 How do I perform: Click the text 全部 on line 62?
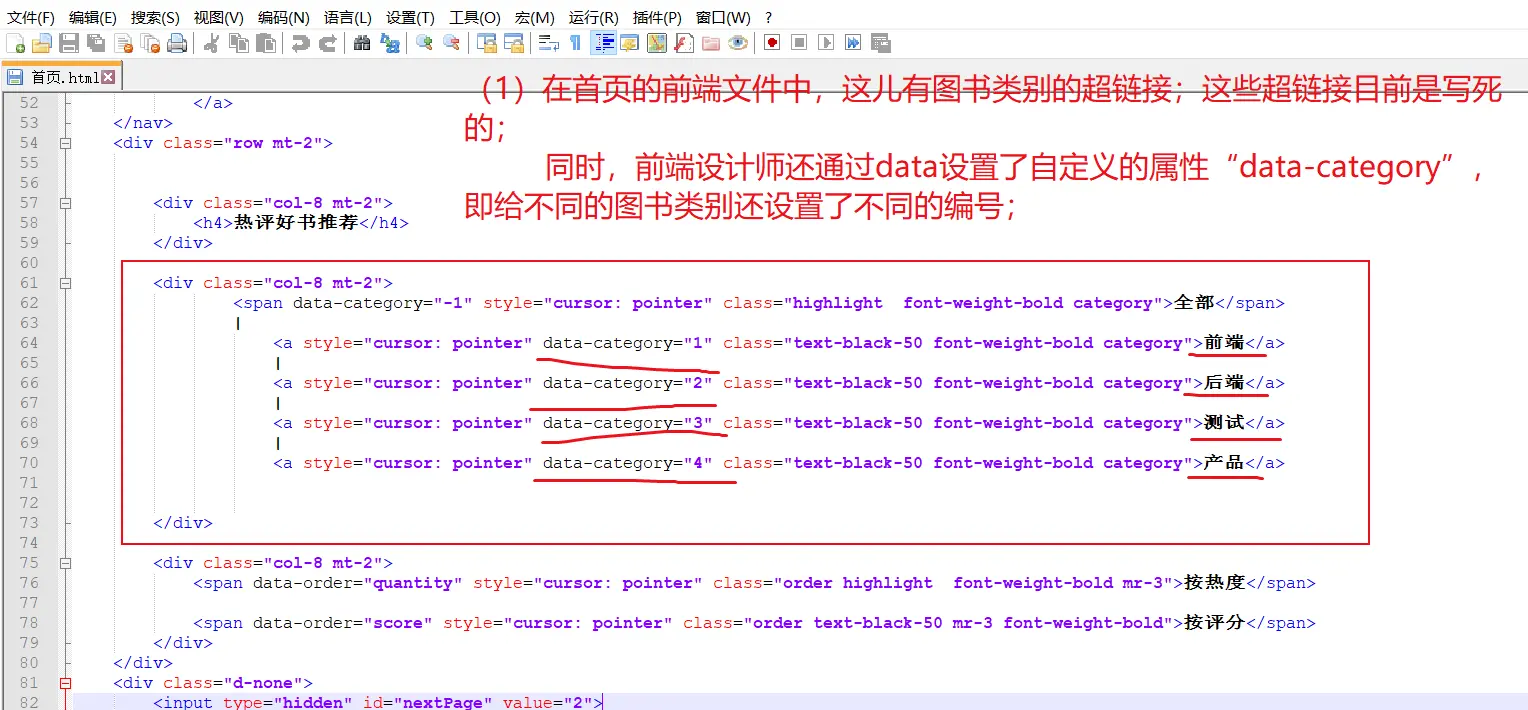[x=1194, y=303]
